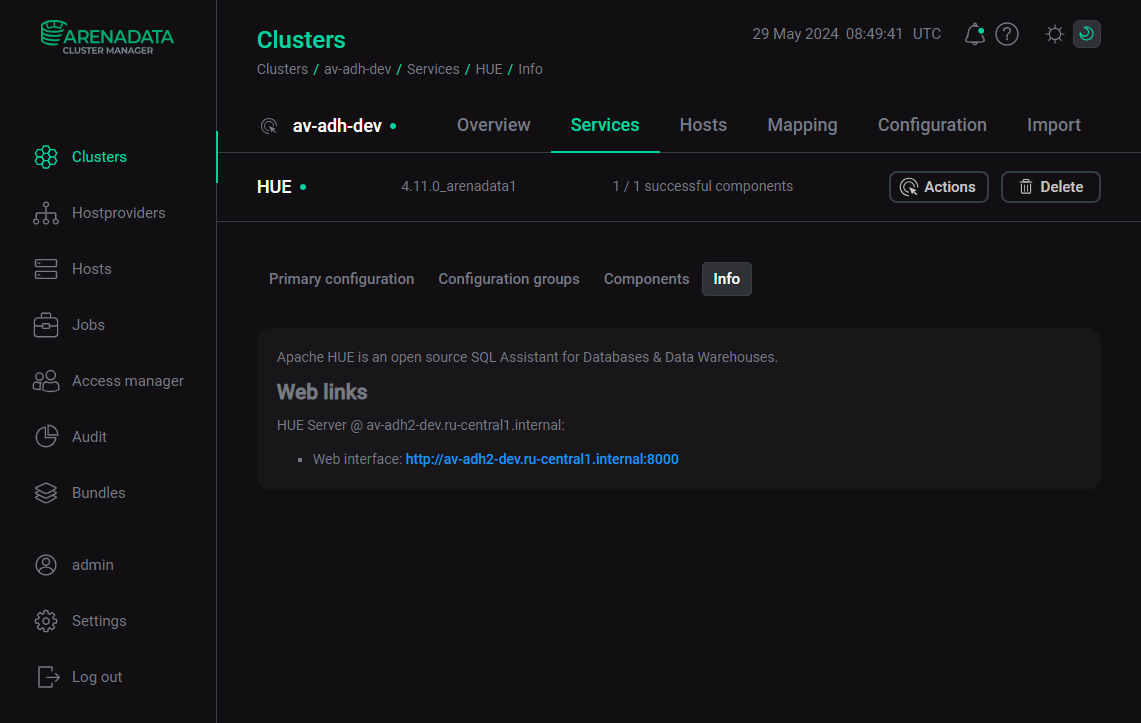This screenshot has height=723, width=1141.
Task: Open the Jobs briefcase icon
Action: point(46,325)
